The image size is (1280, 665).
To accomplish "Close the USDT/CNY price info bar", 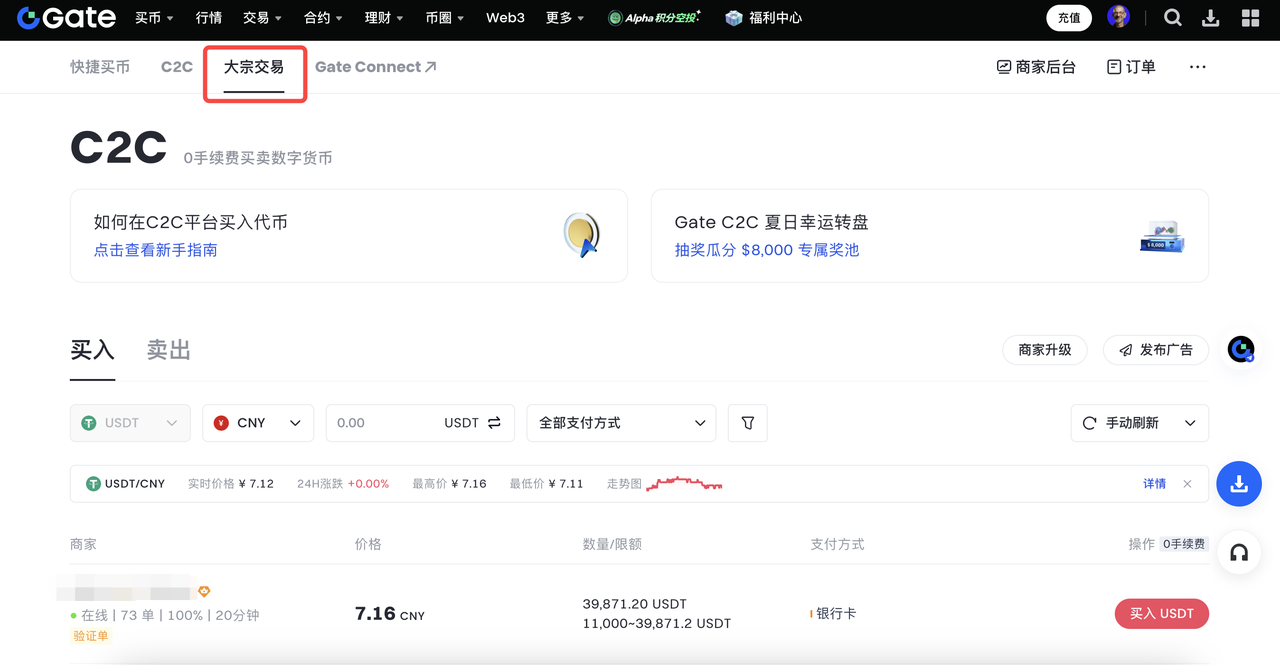I will pyautogui.click(x=1187, y=484).
